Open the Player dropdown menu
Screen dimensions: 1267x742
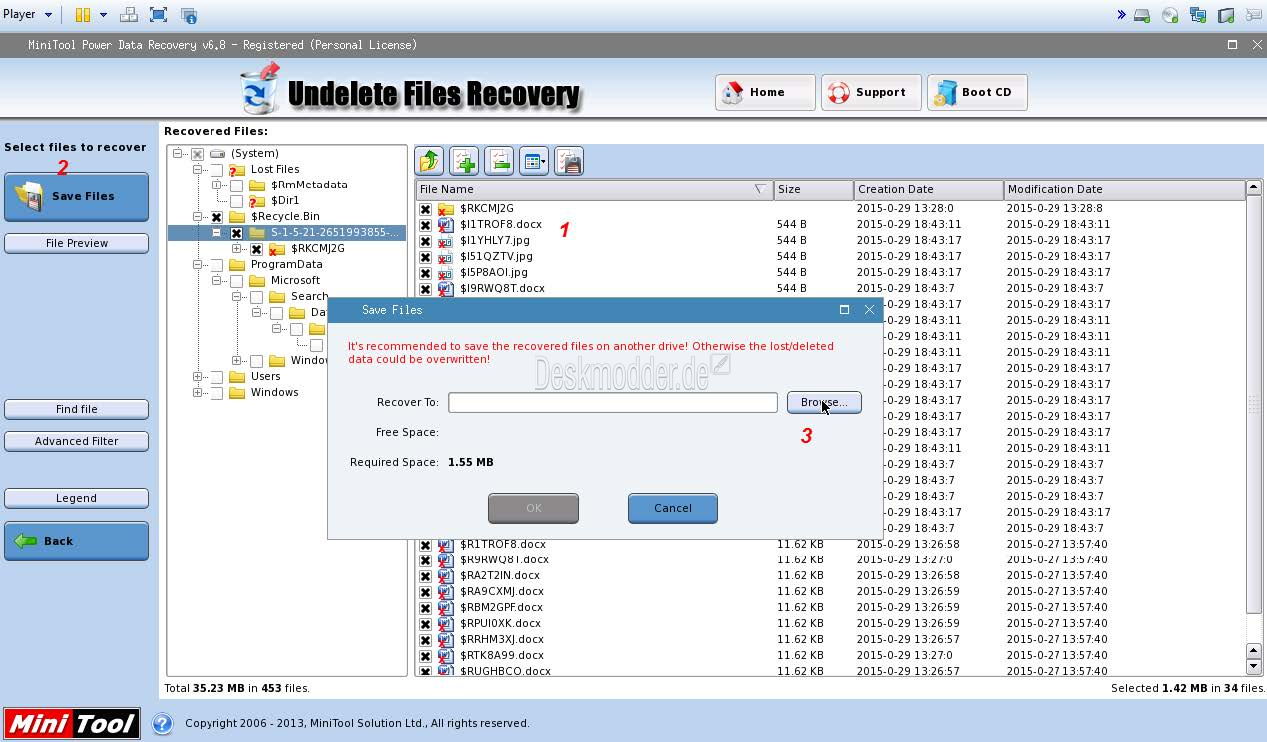pyautogui.click(x=28, y=15)
